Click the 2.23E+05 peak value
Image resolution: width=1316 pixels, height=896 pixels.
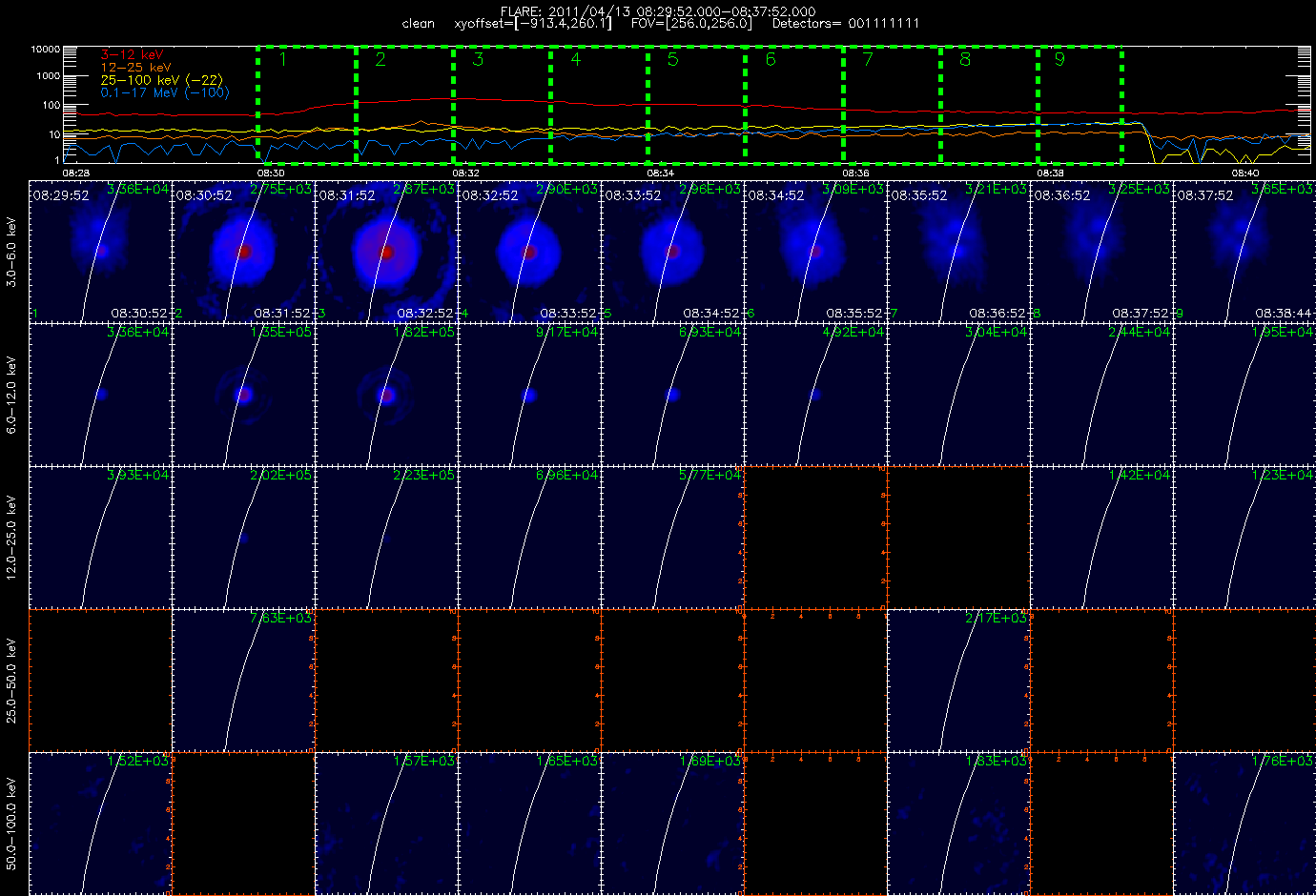[423, 475]
